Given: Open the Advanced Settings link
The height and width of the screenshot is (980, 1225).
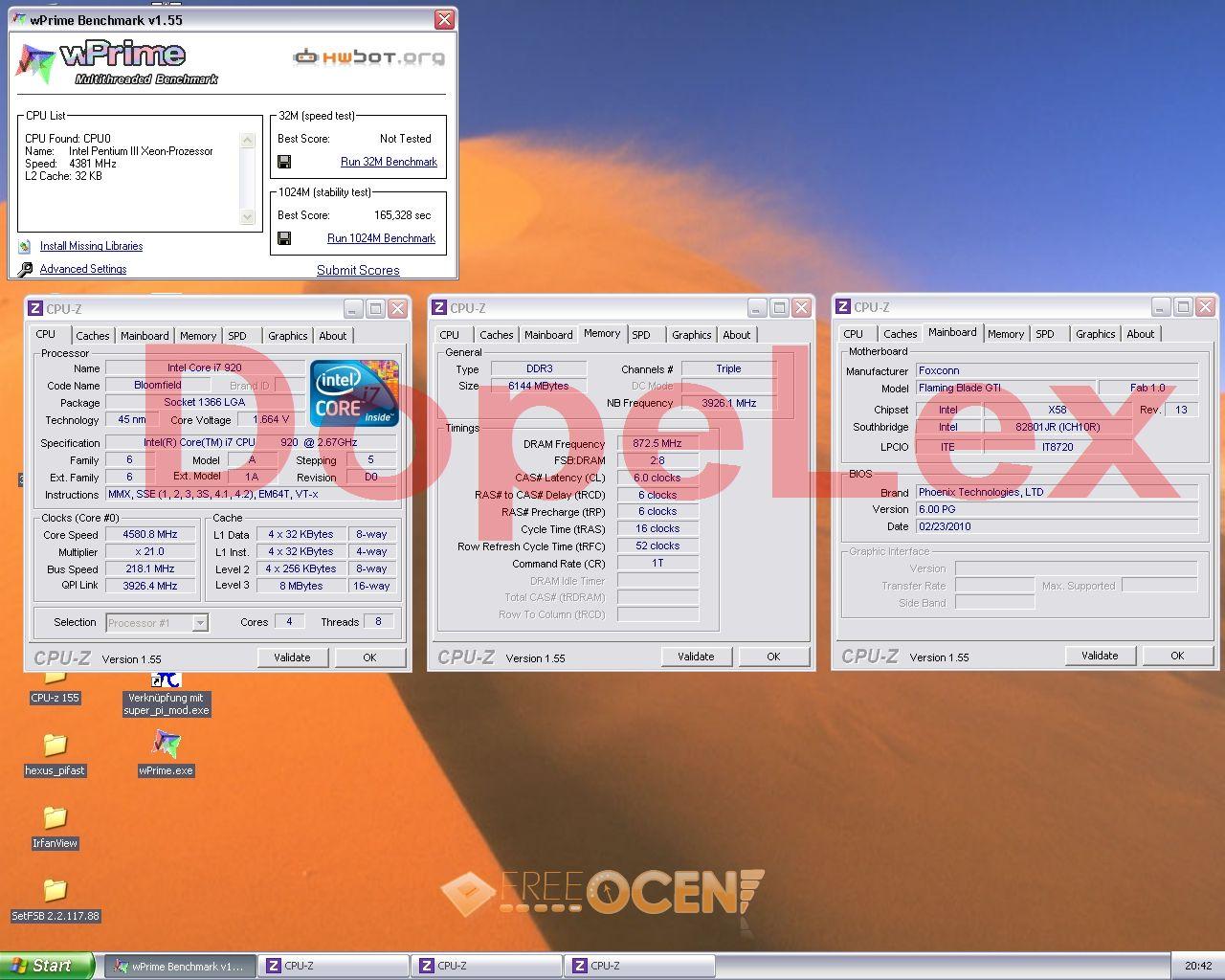Looking at the screenshot, I should [x=83, y=269].
